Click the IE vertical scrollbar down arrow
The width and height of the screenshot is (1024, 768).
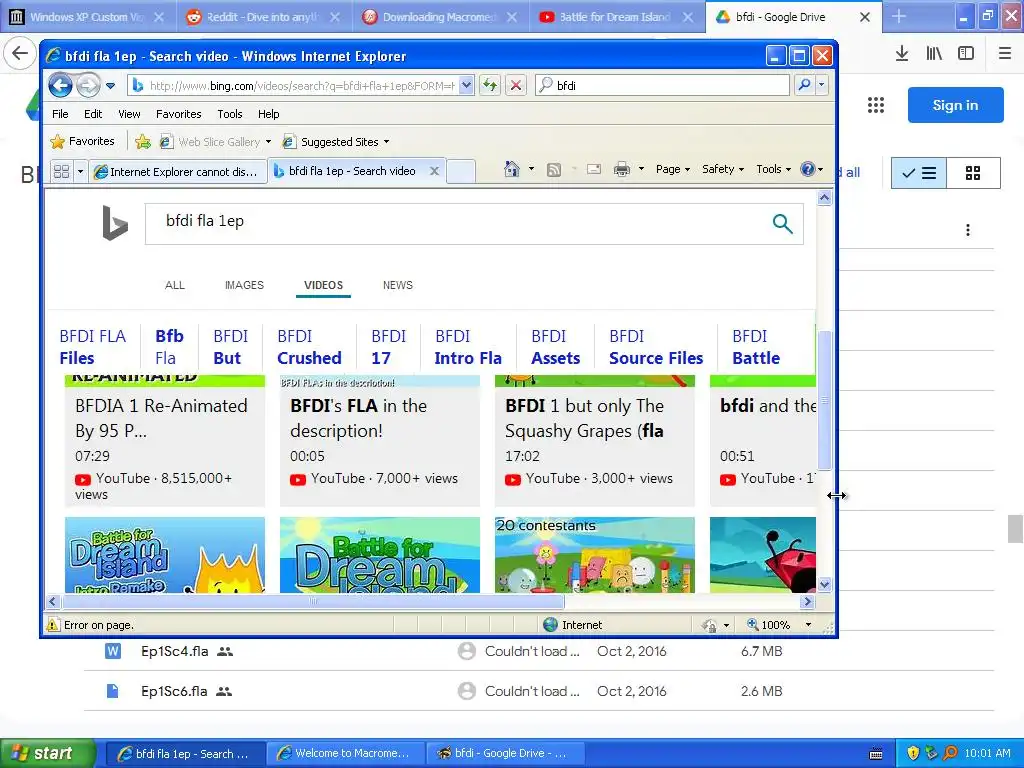(x=825, y=584)
